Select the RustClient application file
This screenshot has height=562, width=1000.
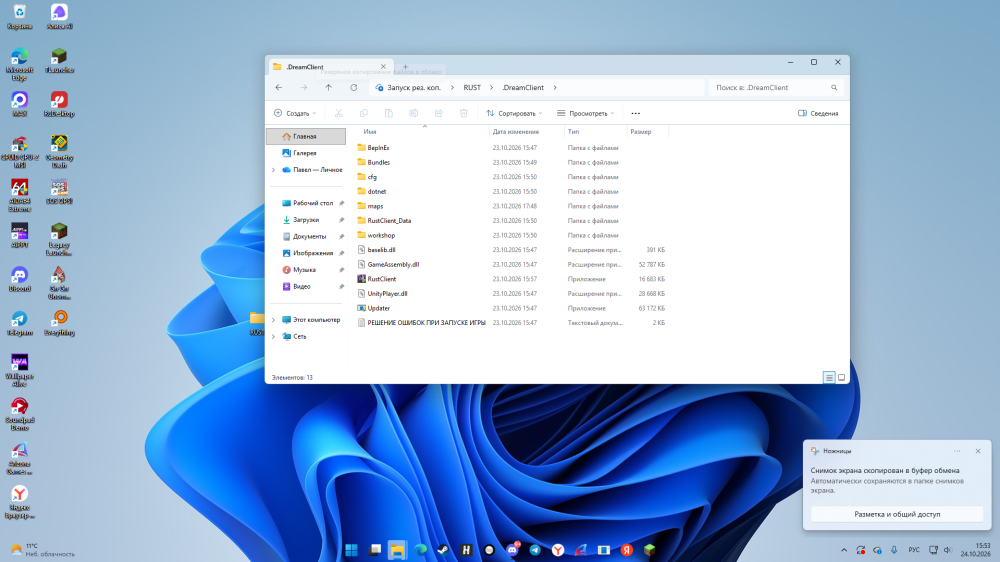[381, 279]
